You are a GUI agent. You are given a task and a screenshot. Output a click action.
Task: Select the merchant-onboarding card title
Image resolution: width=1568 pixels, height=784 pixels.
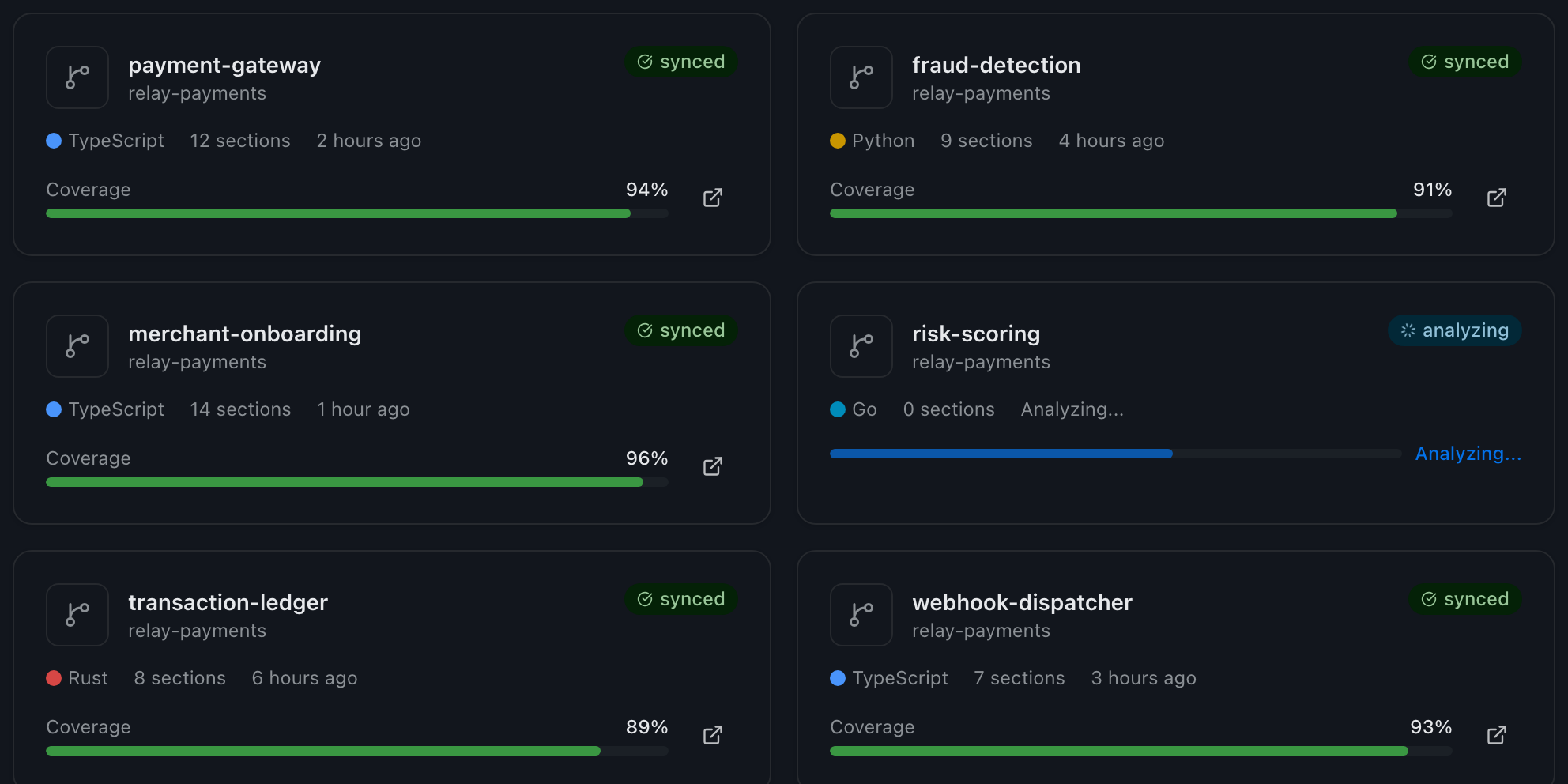tap(245, 334)
